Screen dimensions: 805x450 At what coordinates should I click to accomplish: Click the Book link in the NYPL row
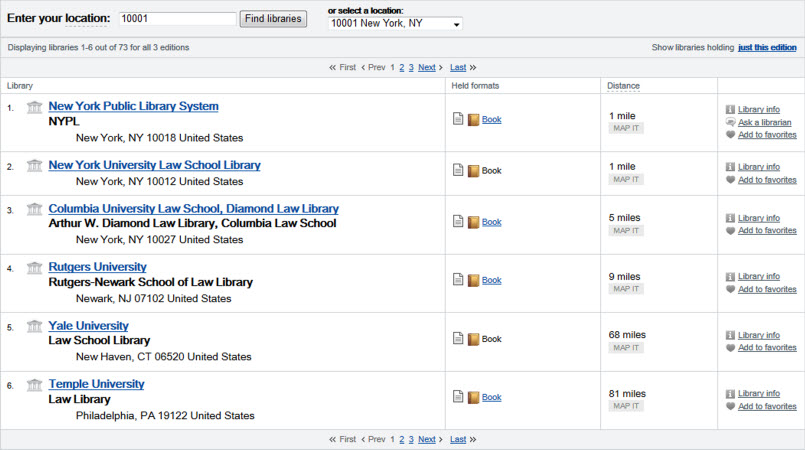(491, 120)
